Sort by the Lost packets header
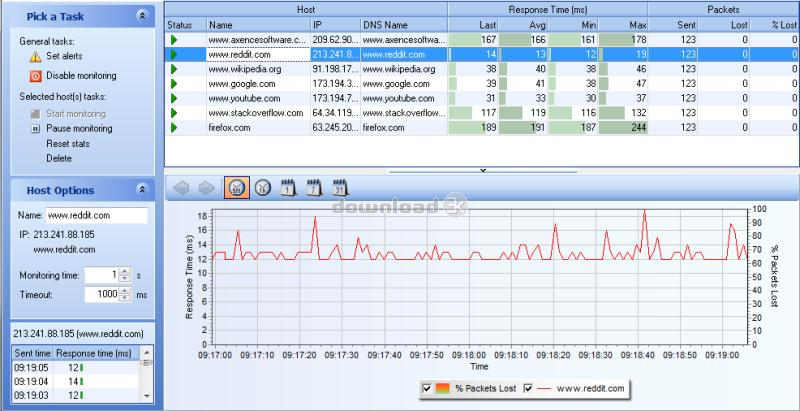Image resolution: width=800 pixels, height=411 pixels. click(723, 25)
